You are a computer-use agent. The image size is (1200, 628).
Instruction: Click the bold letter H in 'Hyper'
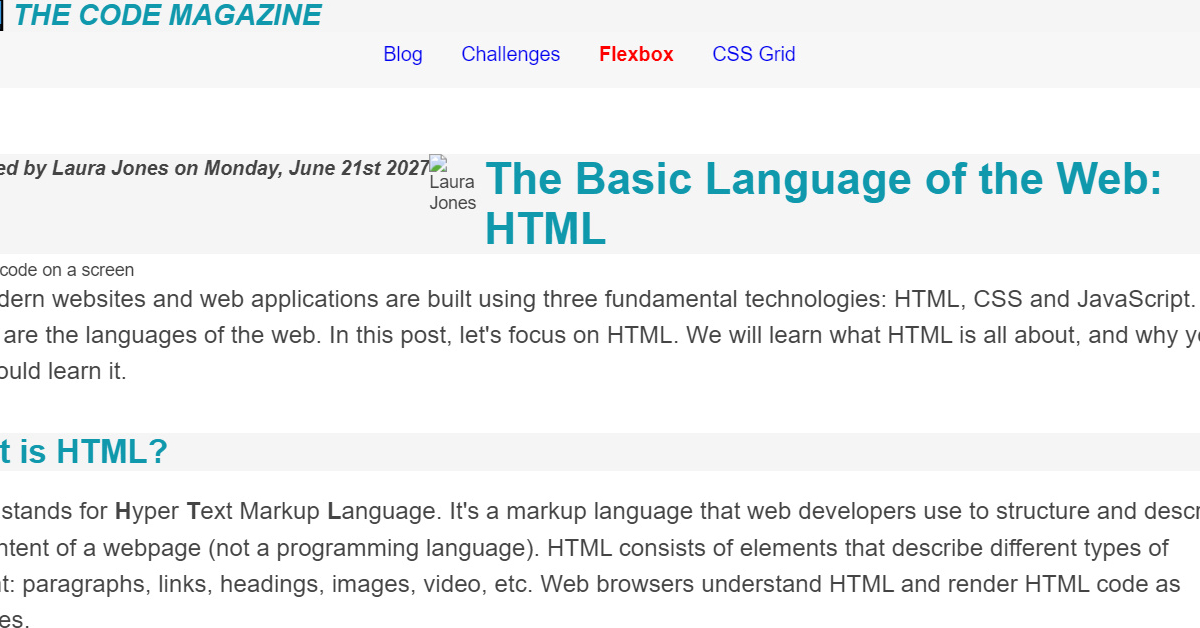point(122,510)
